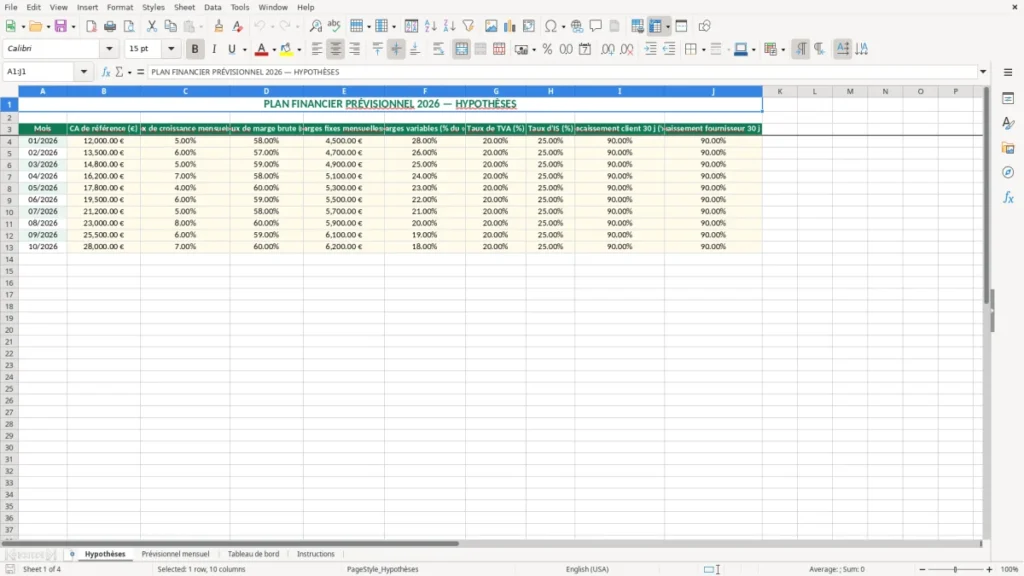This screenshot has width=1024, height=576.
Task: Open Background Color dropdown arrow
Action: 299,50
